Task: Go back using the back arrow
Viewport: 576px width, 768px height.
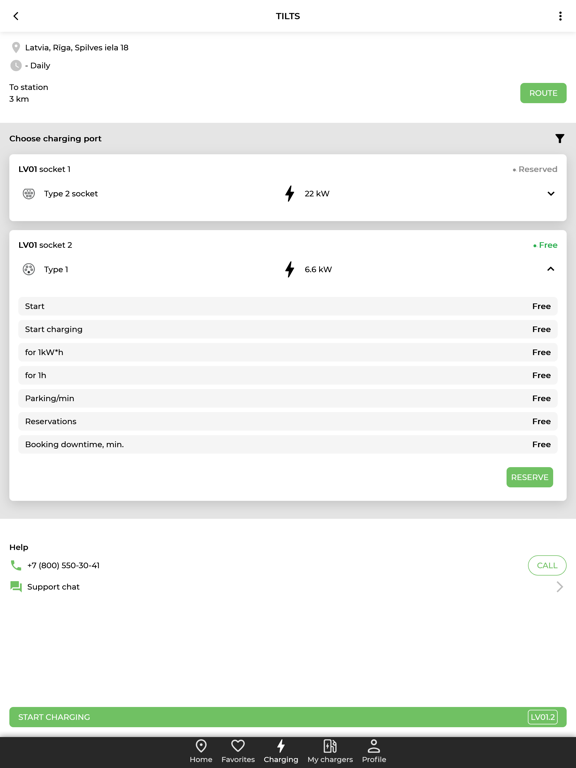Action: click(x=16, y=16)
